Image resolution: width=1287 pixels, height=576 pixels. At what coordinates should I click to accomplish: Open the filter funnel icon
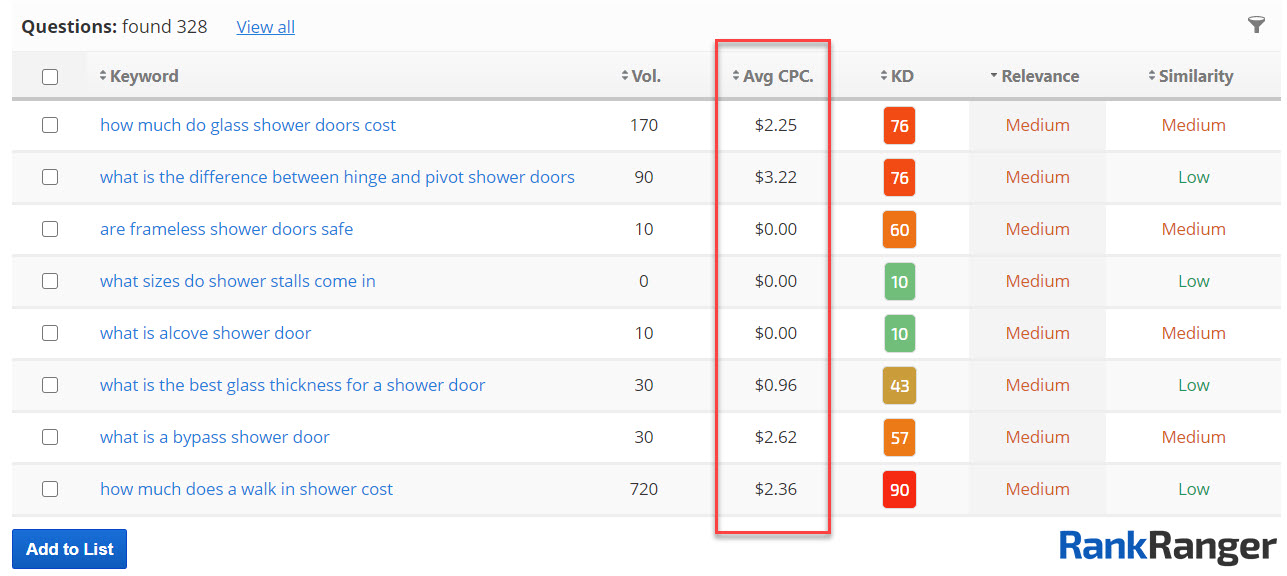point(1257,25)
